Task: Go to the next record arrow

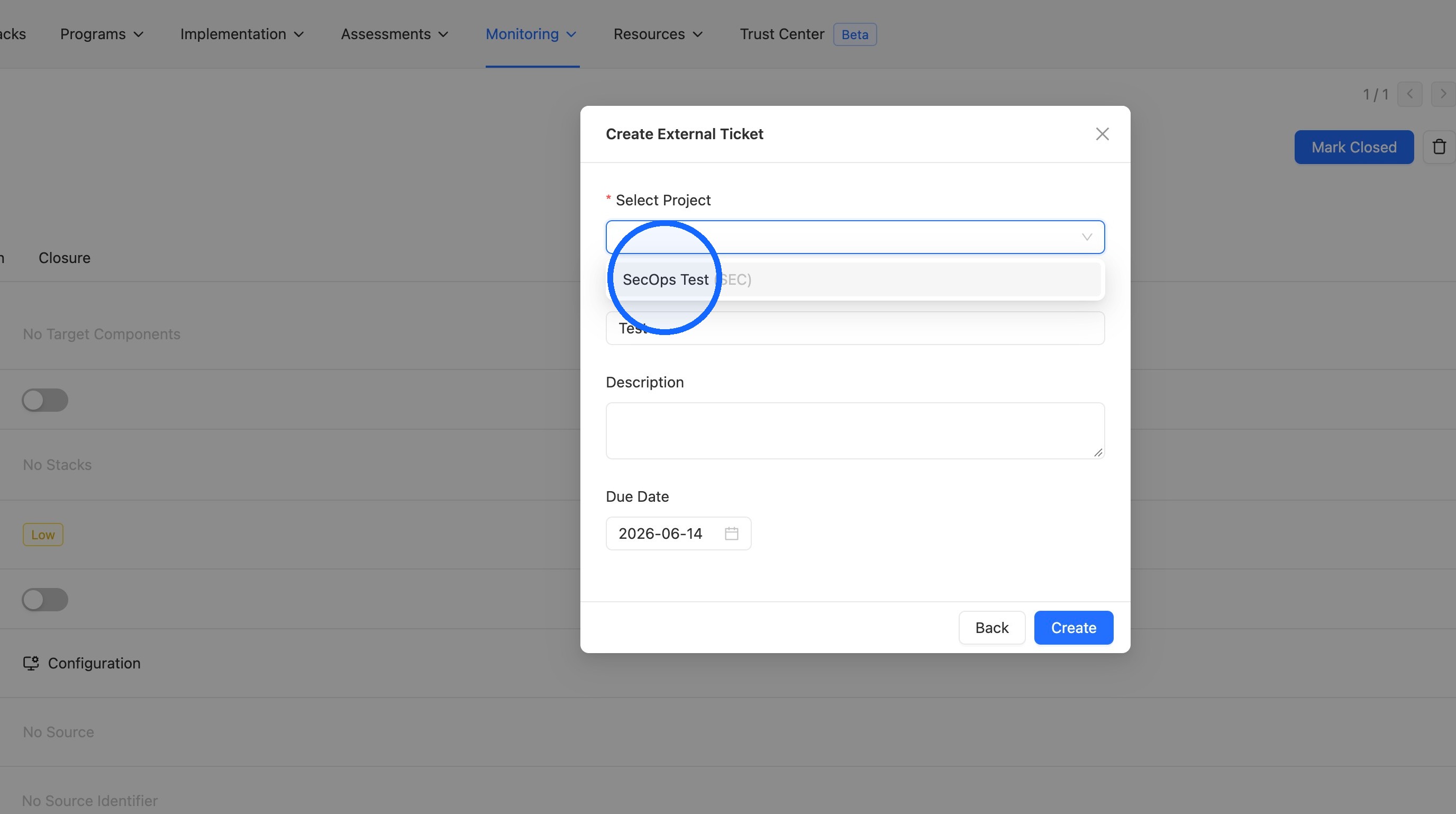Action: click(x=1443, y=94)
